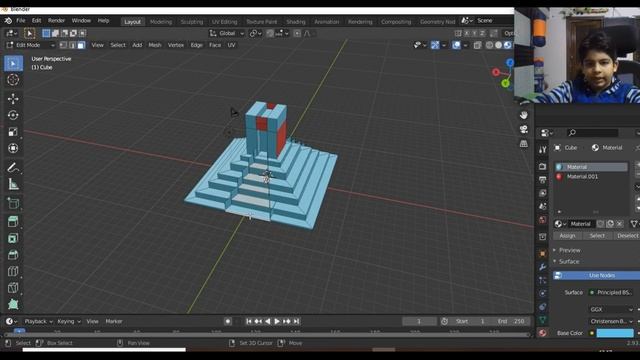Click the pan view hand gizmo

coord(524,116)
